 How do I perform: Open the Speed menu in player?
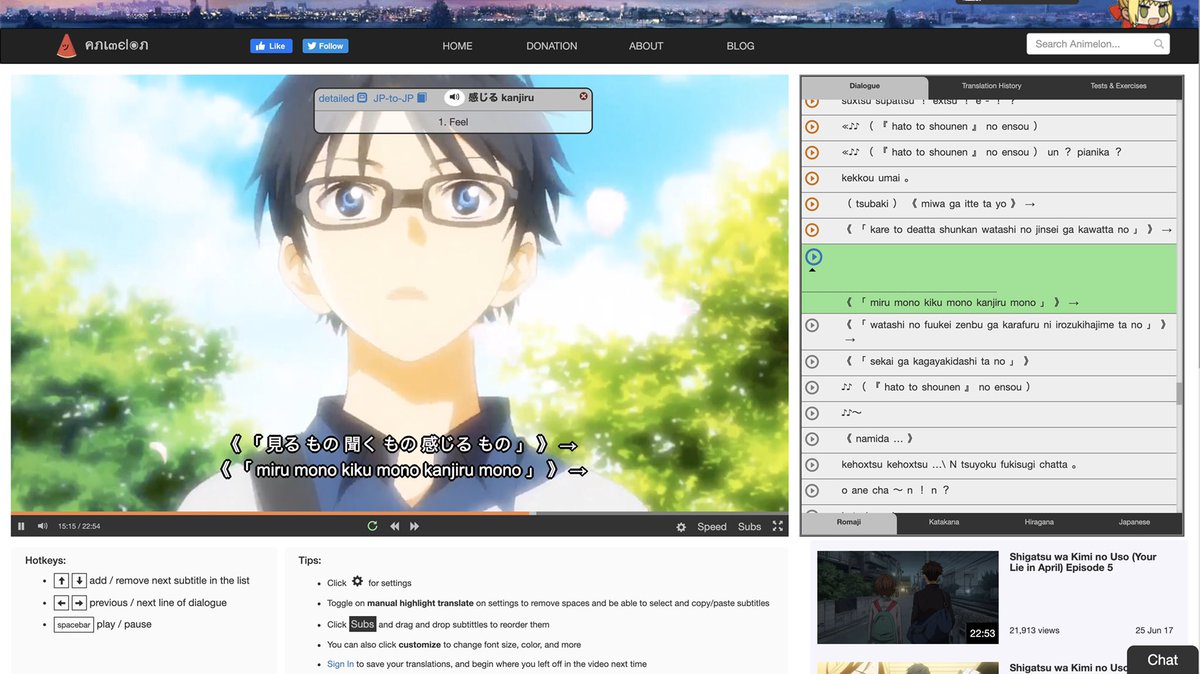pyautogui.click(x=712, y=527)
